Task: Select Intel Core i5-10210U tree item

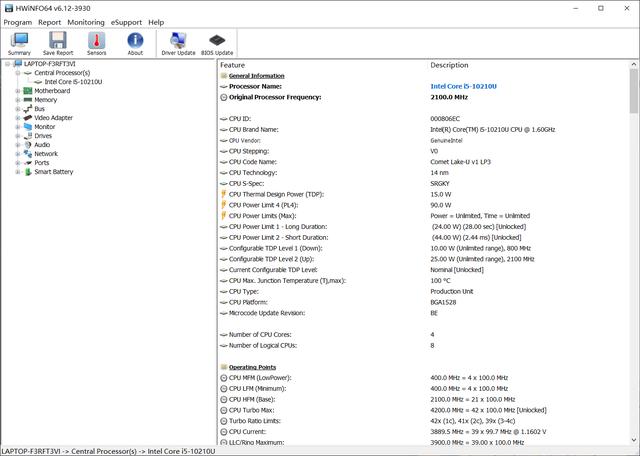Action: [73, 82]
